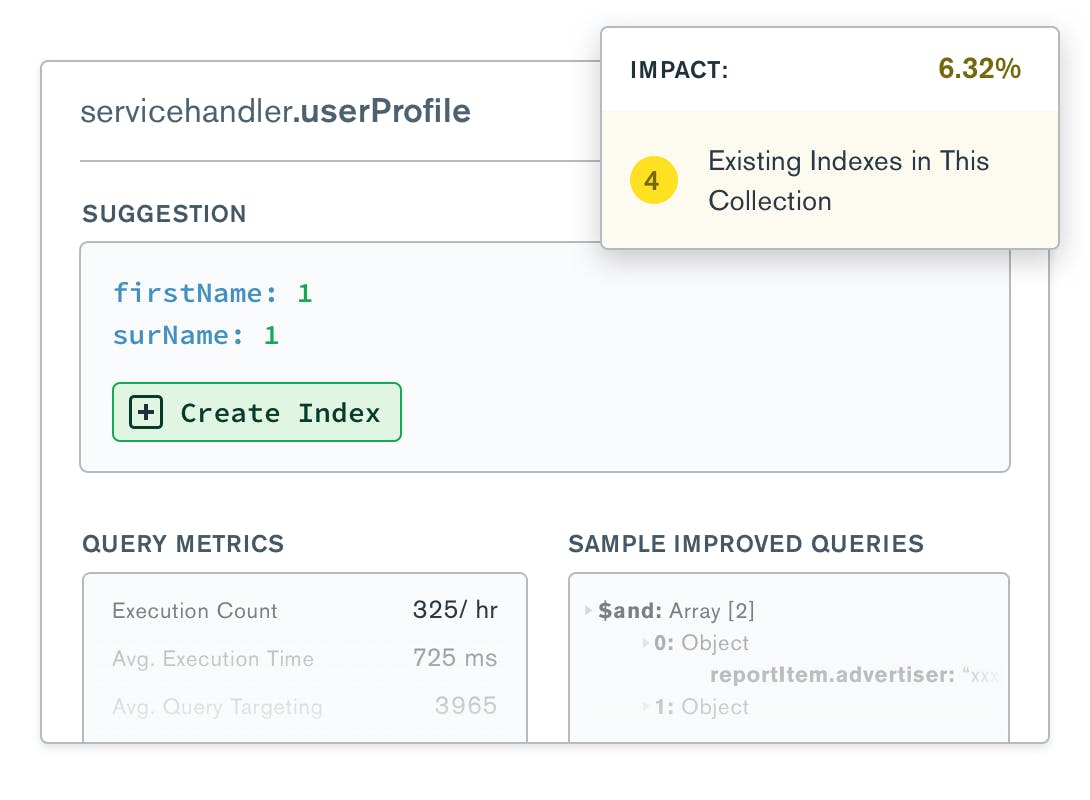This screenshot has width=1090, height=800.
Task: Click the 325/ hr execution count value
Action: [455, 611]
